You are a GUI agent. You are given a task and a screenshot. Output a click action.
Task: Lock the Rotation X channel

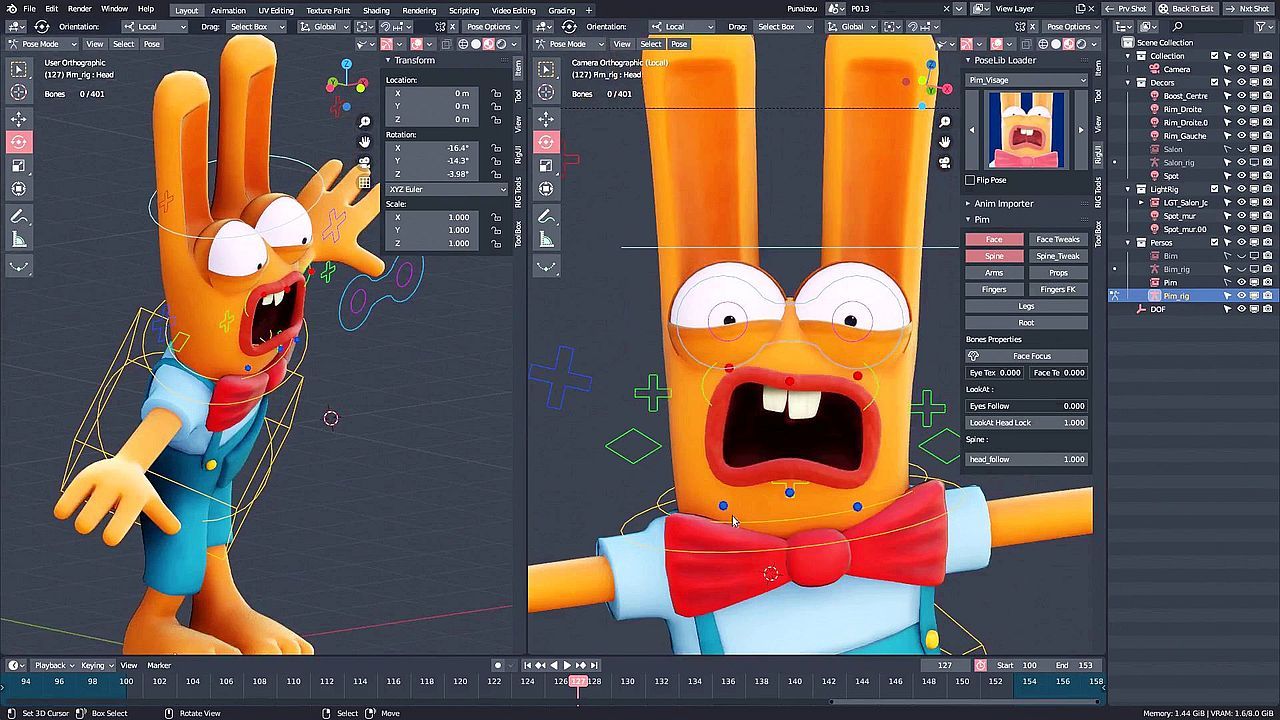point(496,148)
